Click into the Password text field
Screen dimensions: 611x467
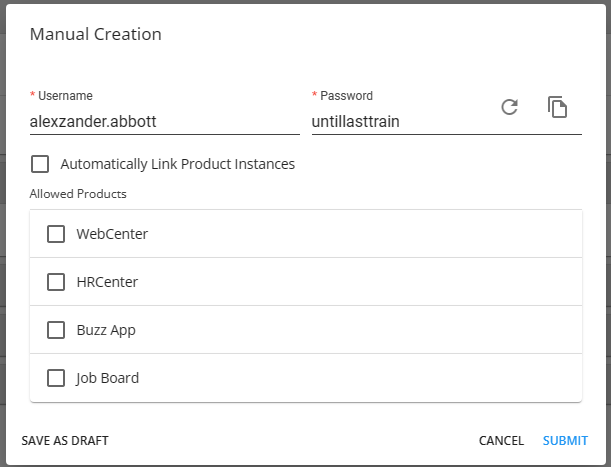(400, 121)
